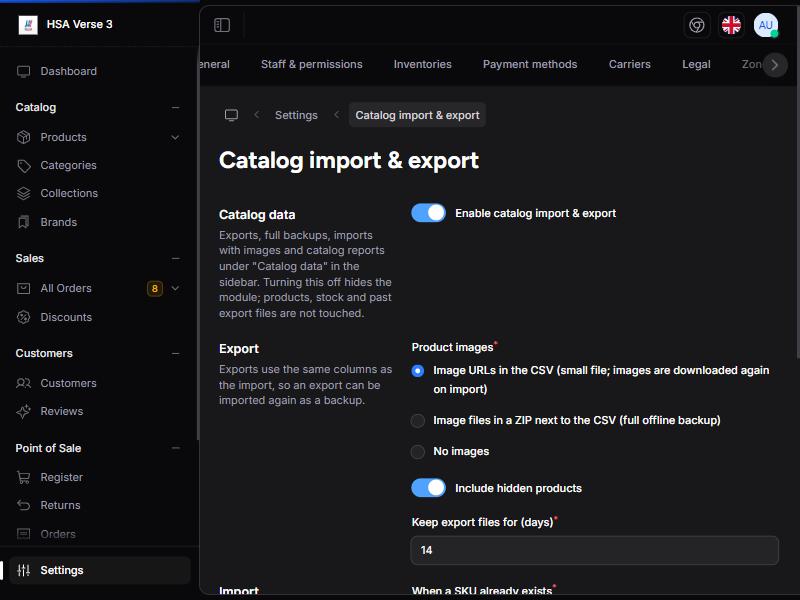Click the Export section title
Screen dimensions: 800x600
coord(239,349)
